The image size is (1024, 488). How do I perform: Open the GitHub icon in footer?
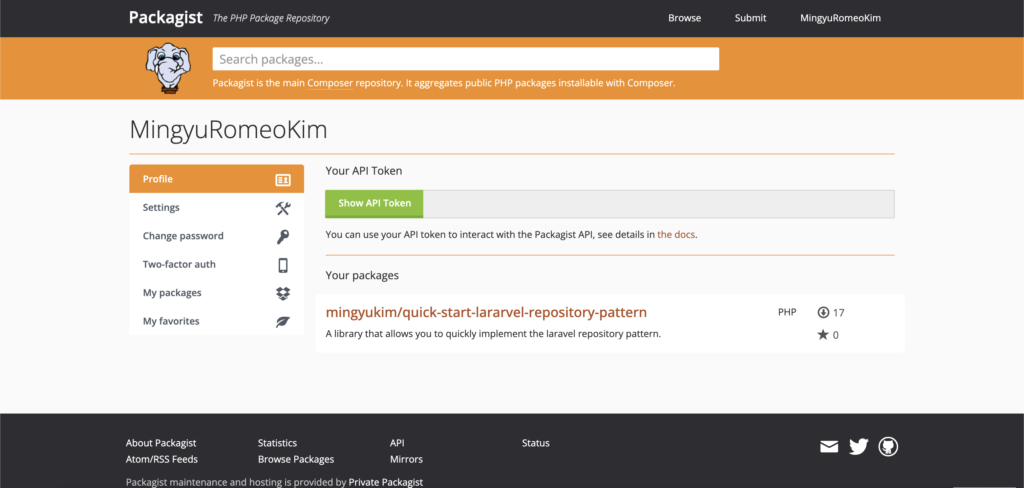(x=888, y=446)
